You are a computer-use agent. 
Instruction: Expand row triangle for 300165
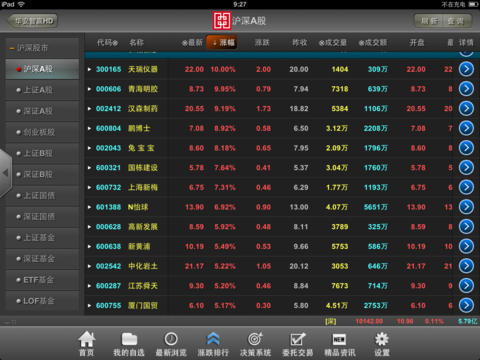coord(89,69)
